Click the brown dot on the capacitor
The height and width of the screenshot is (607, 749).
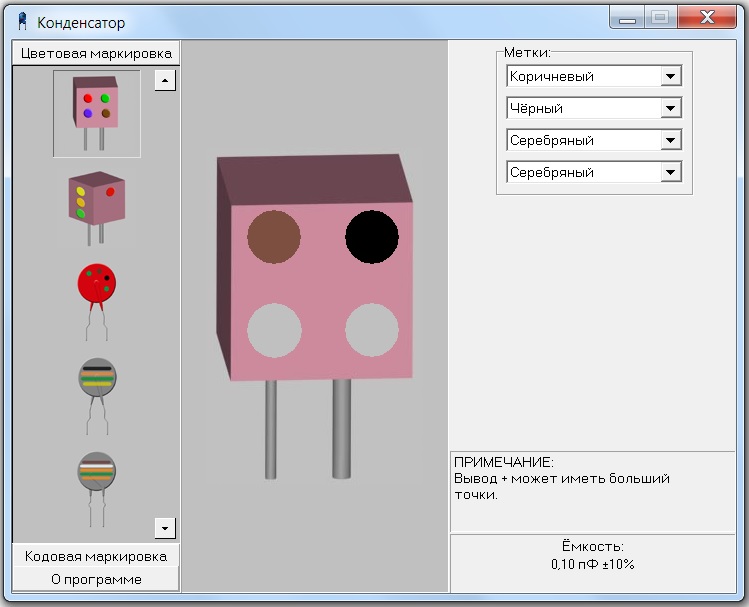pyautogui.click(x=274, y=237)
